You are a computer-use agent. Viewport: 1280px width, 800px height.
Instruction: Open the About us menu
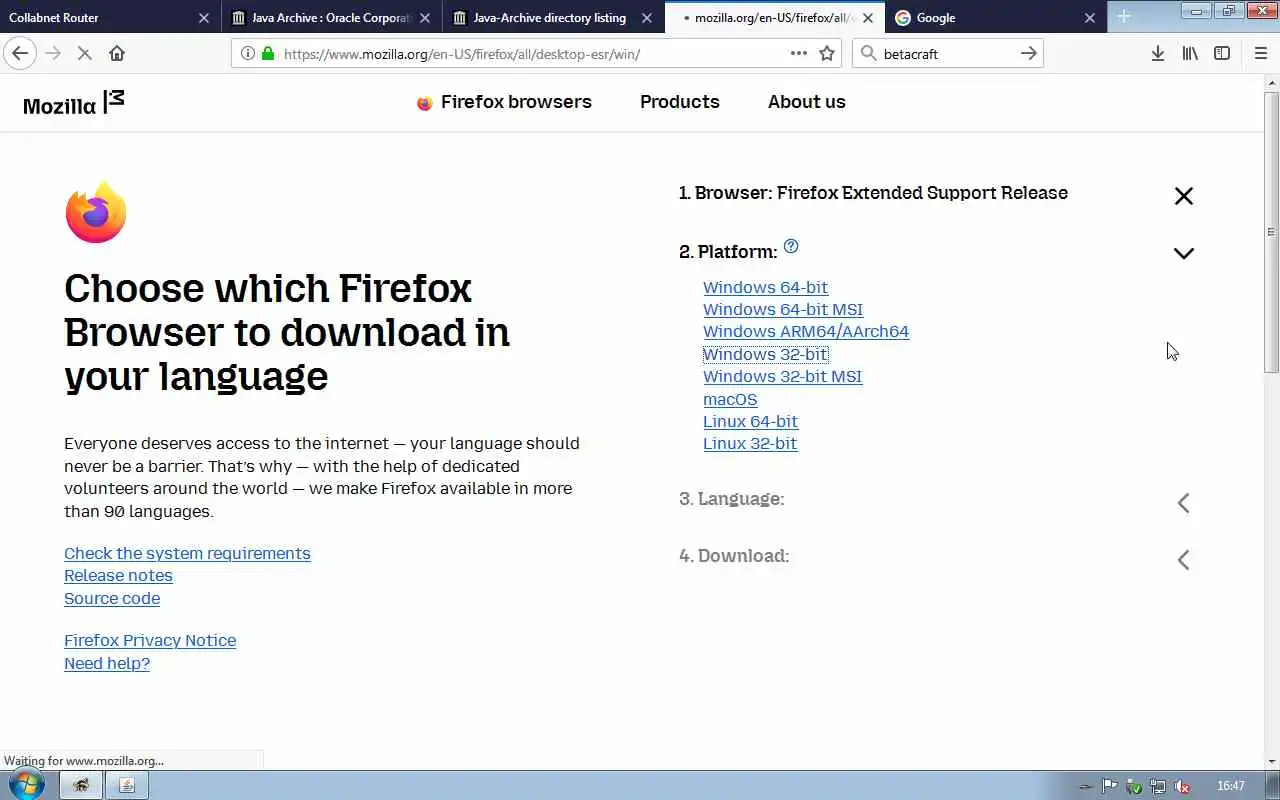click(x=807, y=102)
